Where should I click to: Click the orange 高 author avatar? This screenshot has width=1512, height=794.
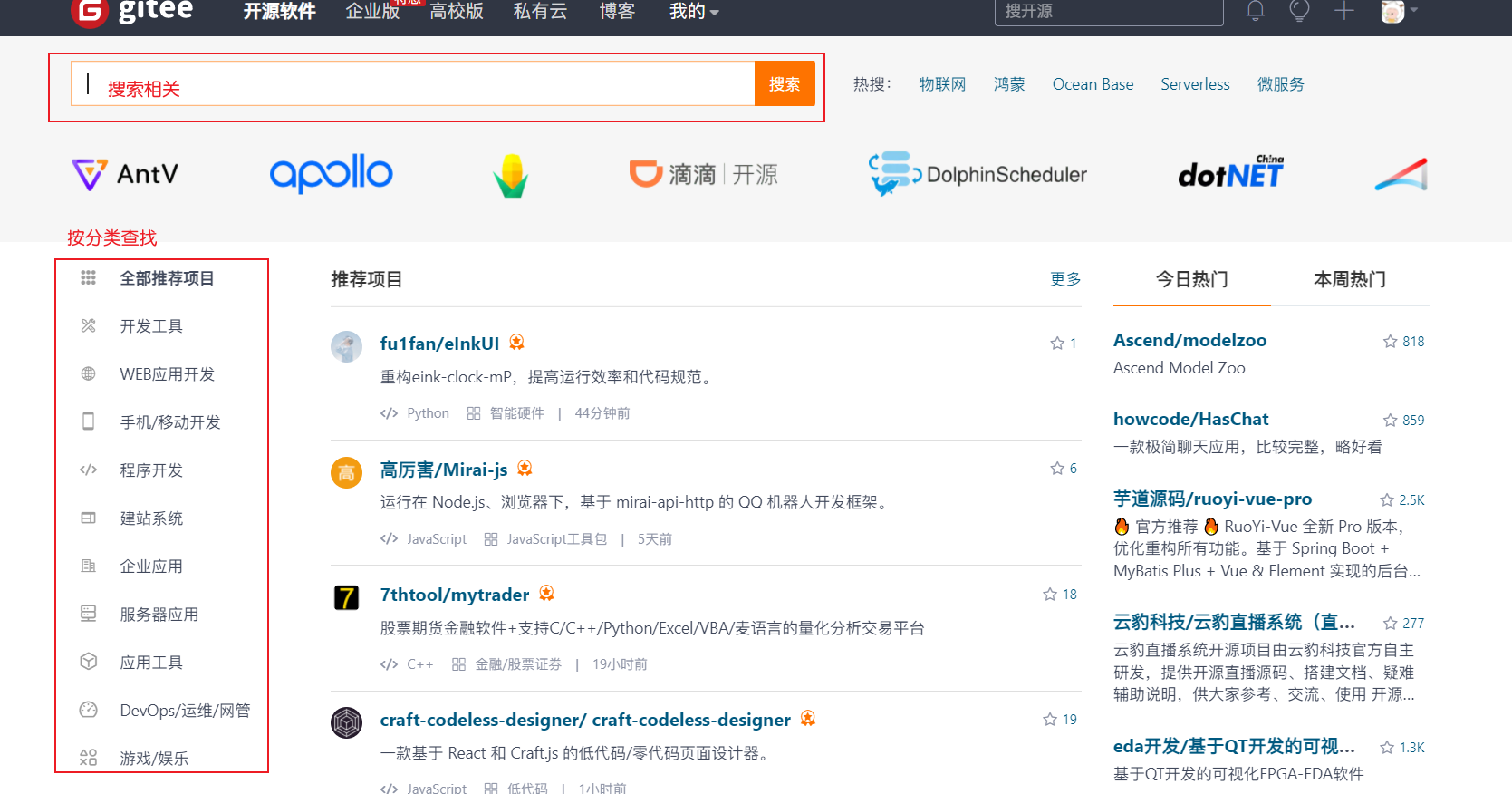(x=346, y=472)
